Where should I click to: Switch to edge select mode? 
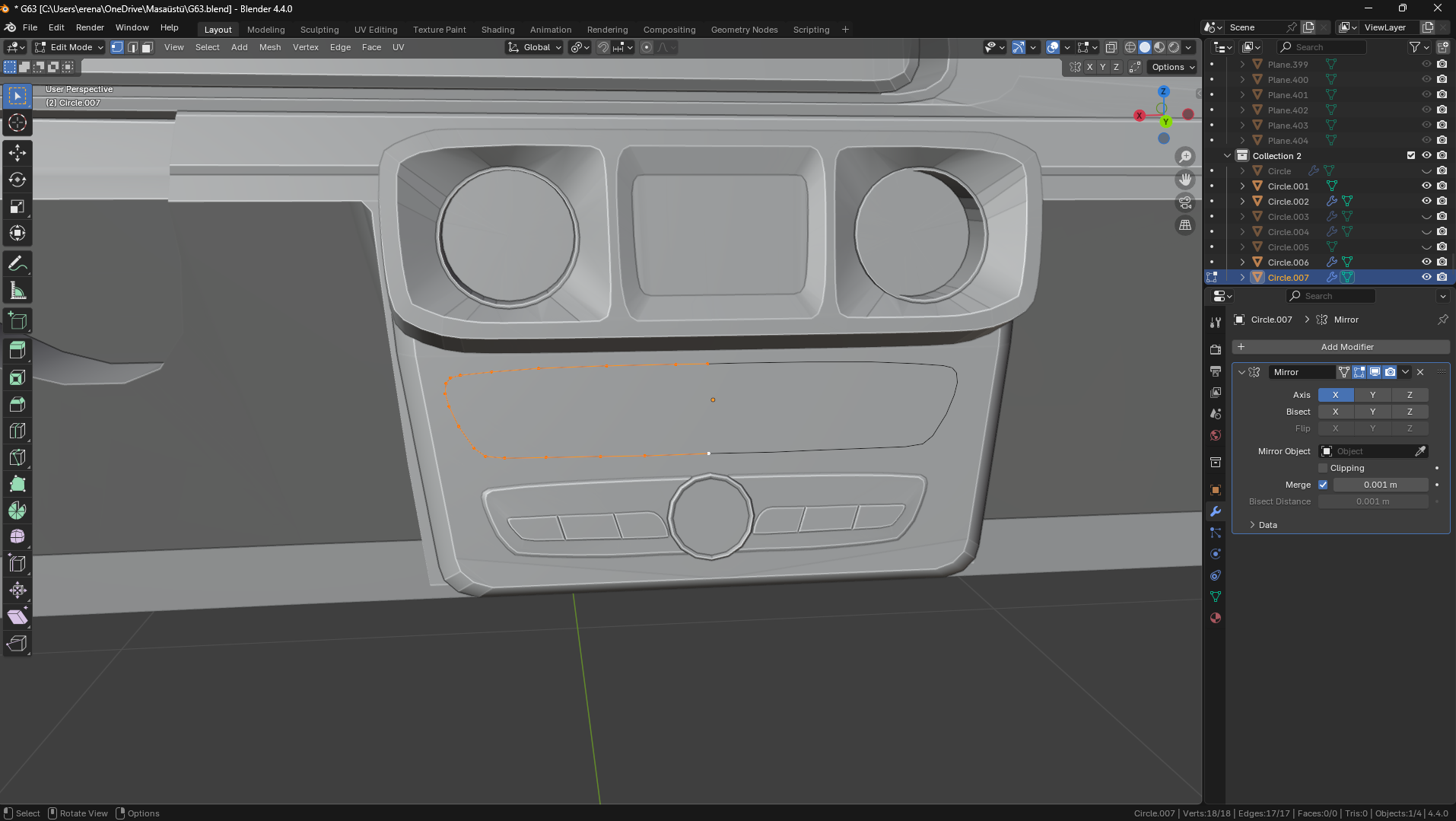coord(132,47)
